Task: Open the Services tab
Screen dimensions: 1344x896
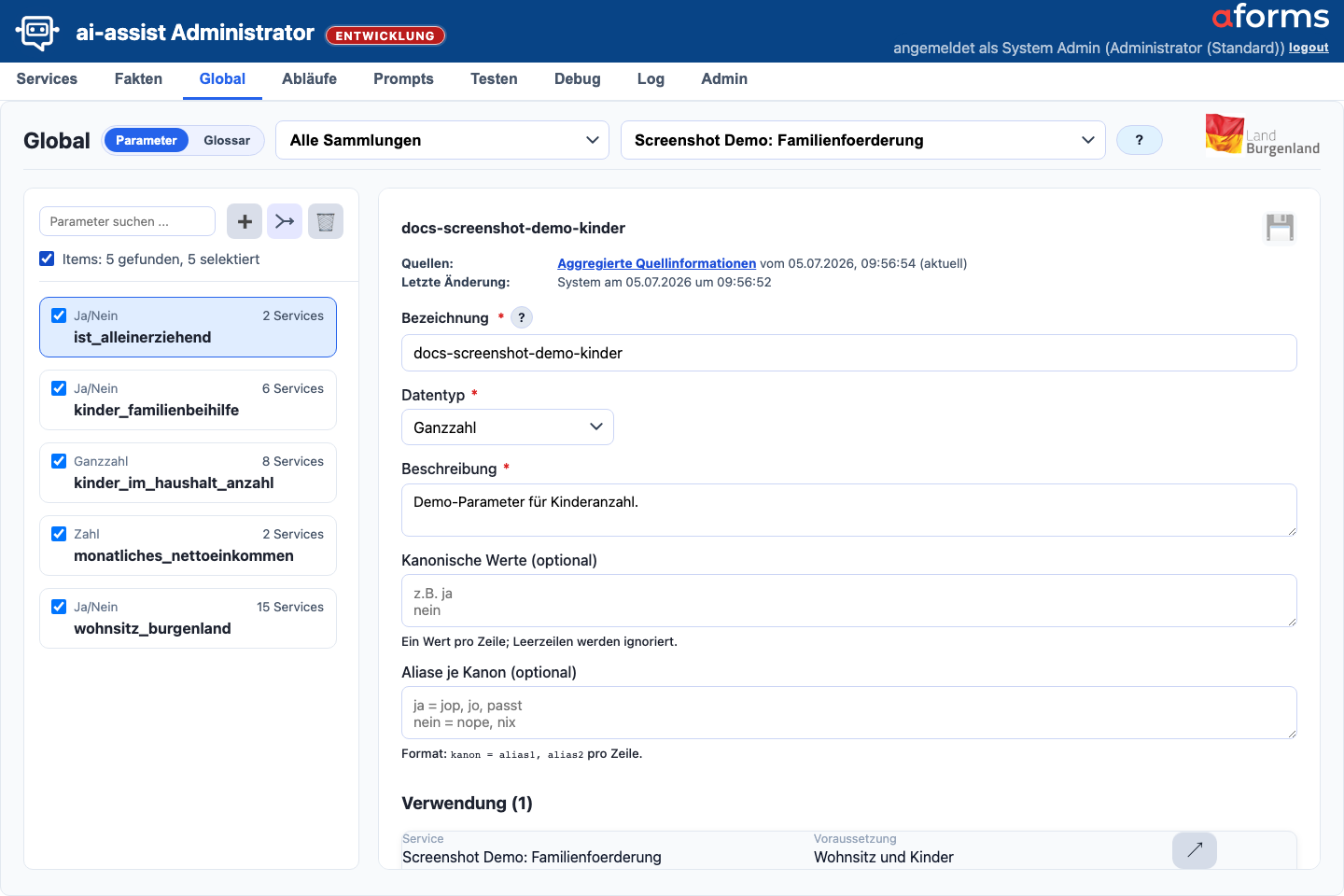Action: (47, 79)
